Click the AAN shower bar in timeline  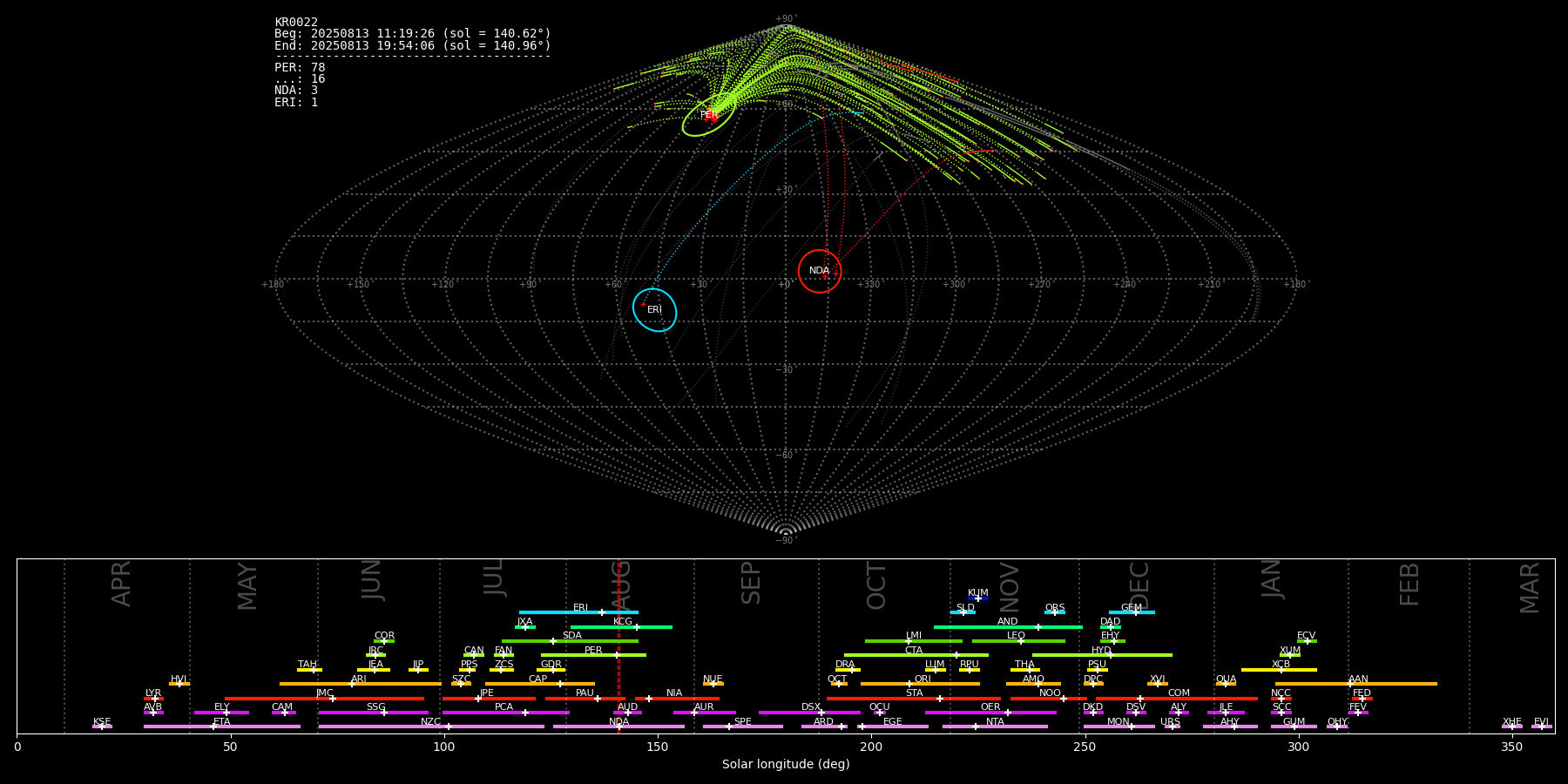(1356, 684)
